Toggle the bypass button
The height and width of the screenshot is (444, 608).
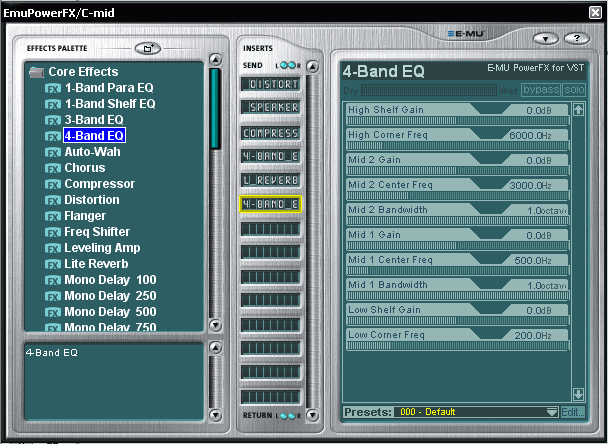541,90
